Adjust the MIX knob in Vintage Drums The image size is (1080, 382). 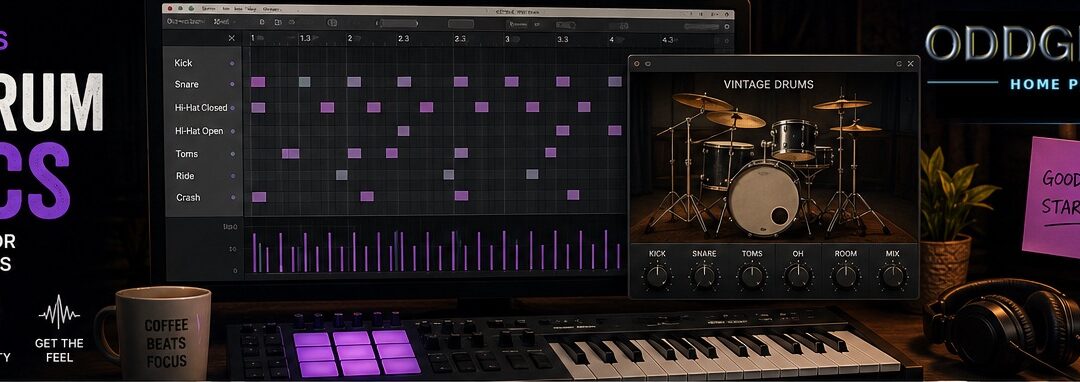tap(893, 276)
